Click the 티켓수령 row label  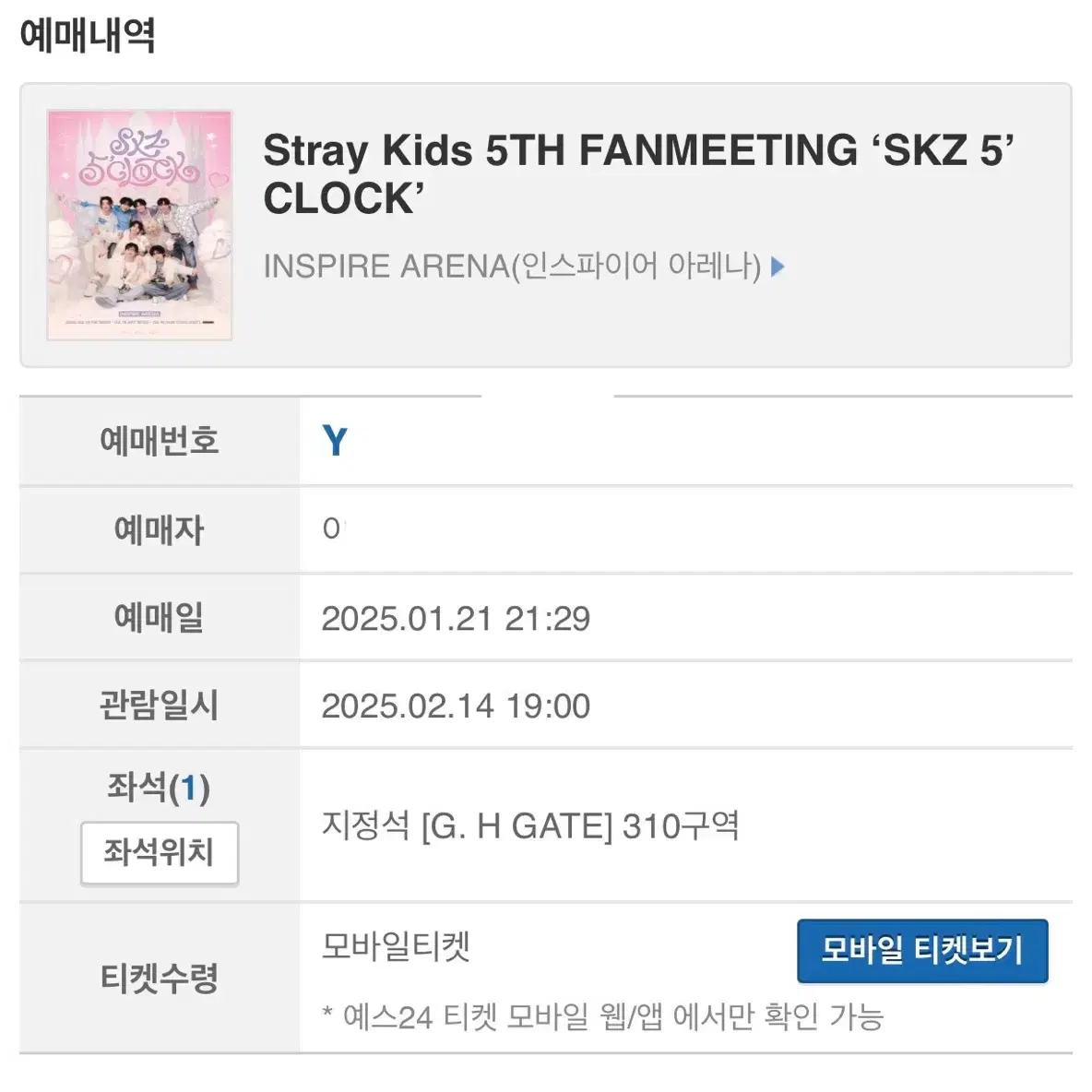160,978
